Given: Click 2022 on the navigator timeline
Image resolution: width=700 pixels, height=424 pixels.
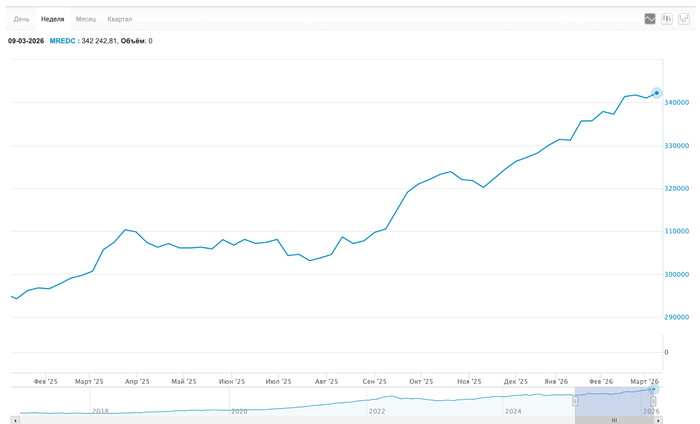Looking at the screenshot, I should click(377, 411).
